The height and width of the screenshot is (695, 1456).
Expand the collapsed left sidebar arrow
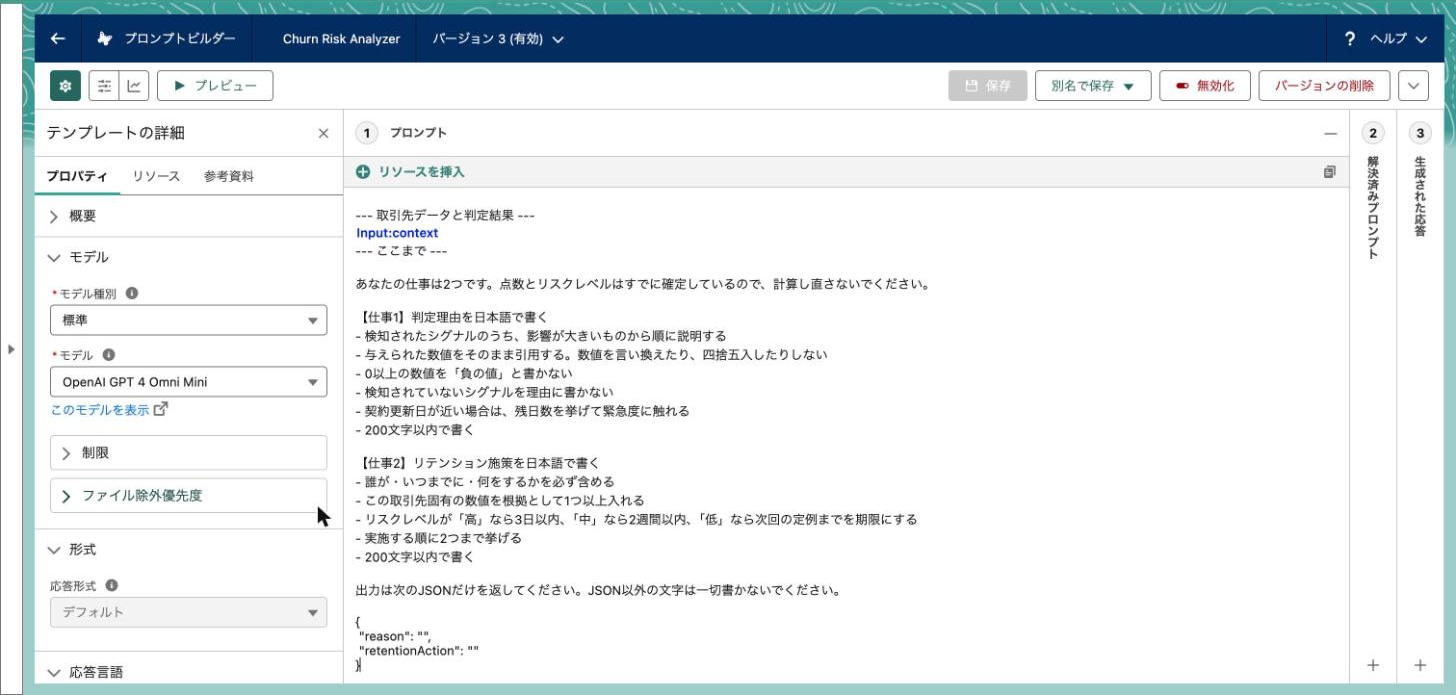11,349
